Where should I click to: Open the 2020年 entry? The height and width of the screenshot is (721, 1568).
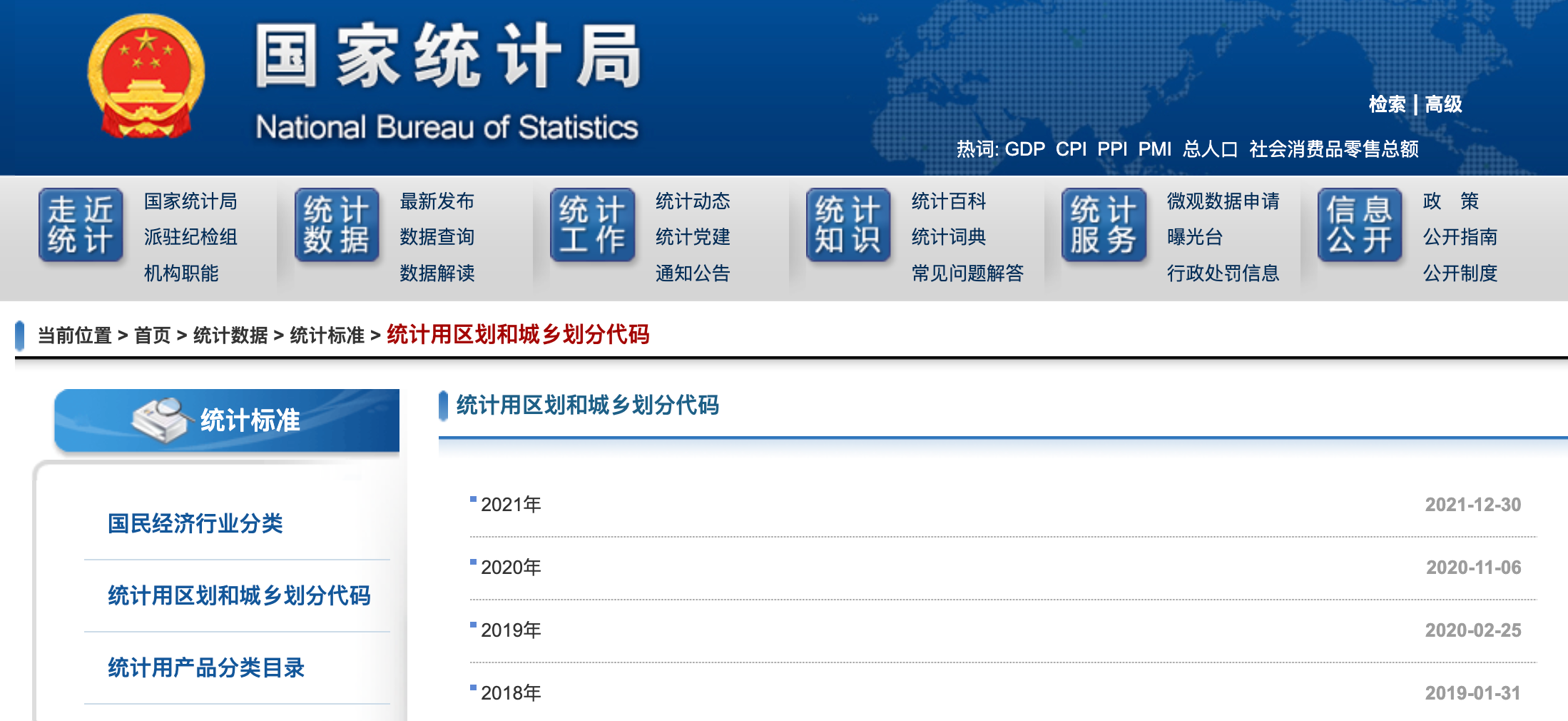tap(511, 568)
